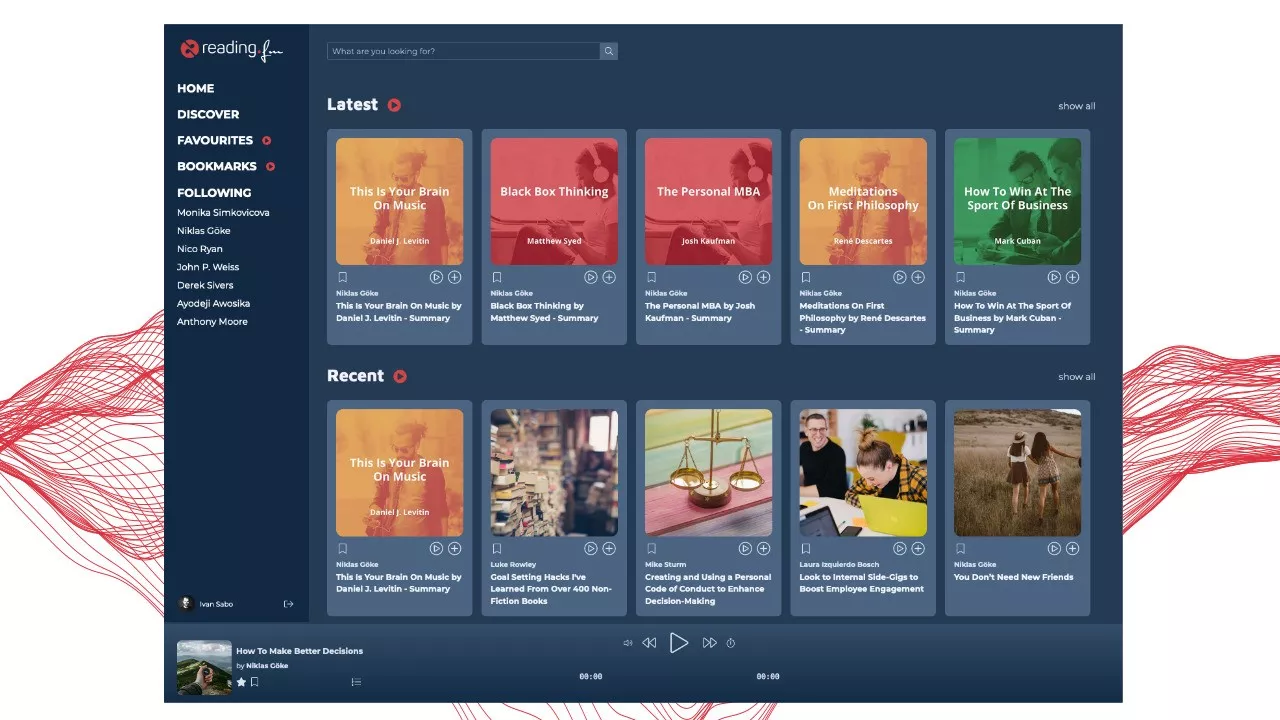Toggle favourite star for current track
Screen dimensions: 1280x720
241,682
